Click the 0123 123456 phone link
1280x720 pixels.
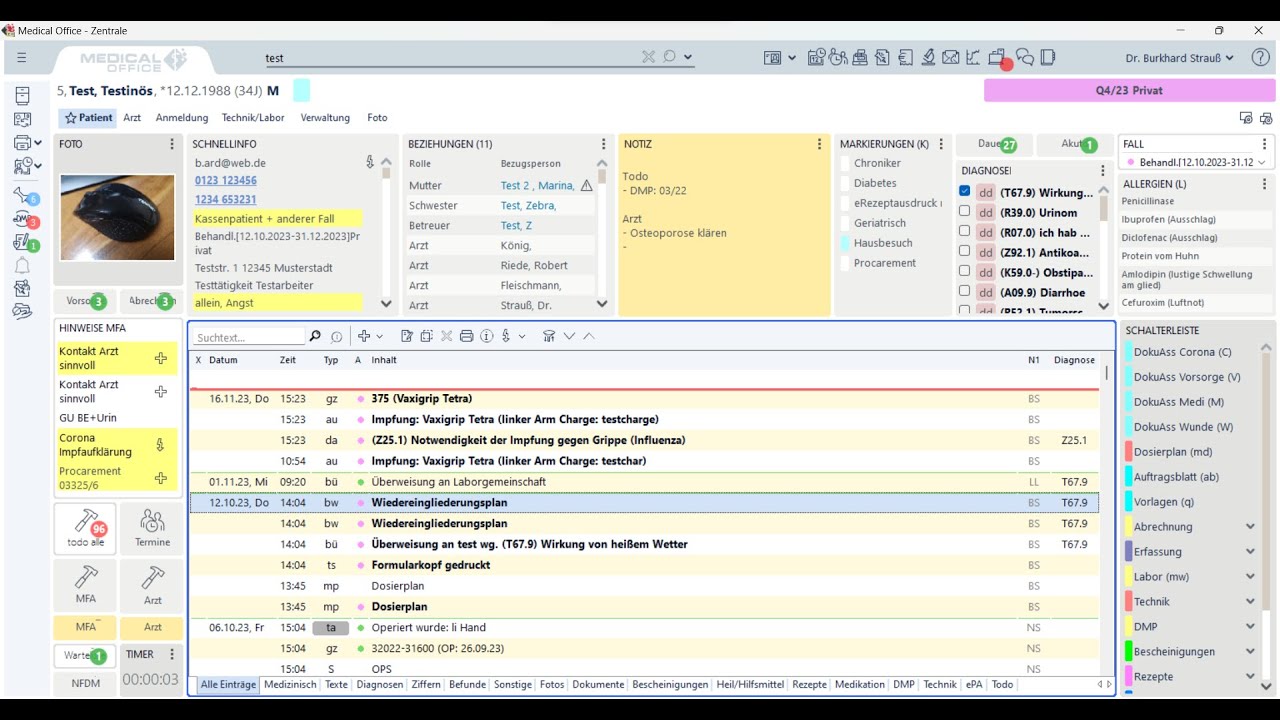coord(226,181)
